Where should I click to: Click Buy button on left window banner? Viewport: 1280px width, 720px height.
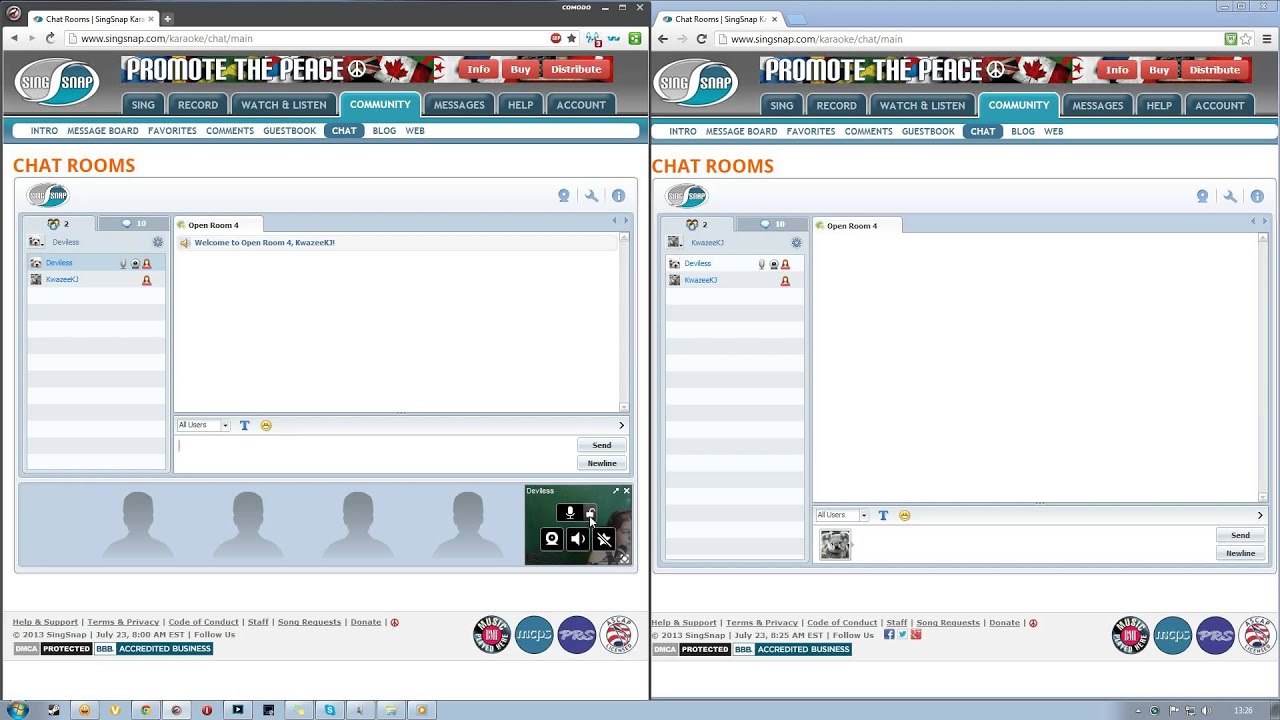[520, 69]
